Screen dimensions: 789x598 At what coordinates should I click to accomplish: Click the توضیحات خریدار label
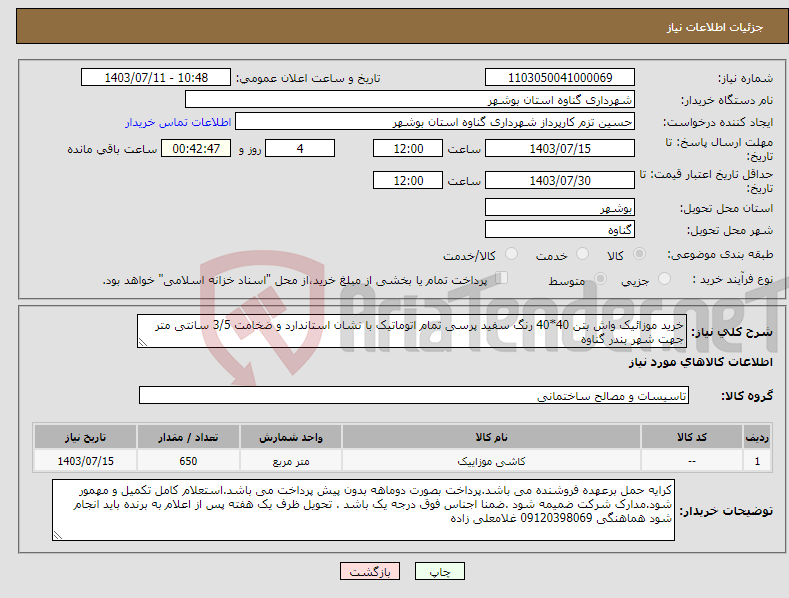(x=726, y=511)
